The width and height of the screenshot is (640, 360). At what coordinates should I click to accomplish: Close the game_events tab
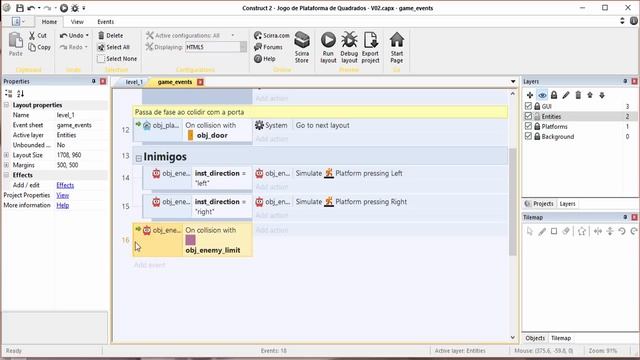pyautogui.click(x=200, y=82)
